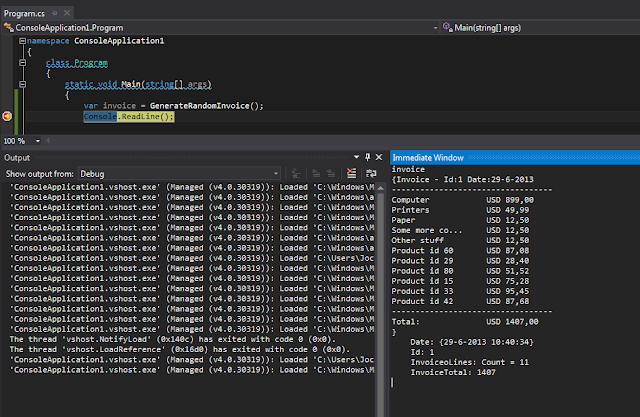The image size is (640, 417).
Task: Click the Output panel title label
Action: (17, 157)
